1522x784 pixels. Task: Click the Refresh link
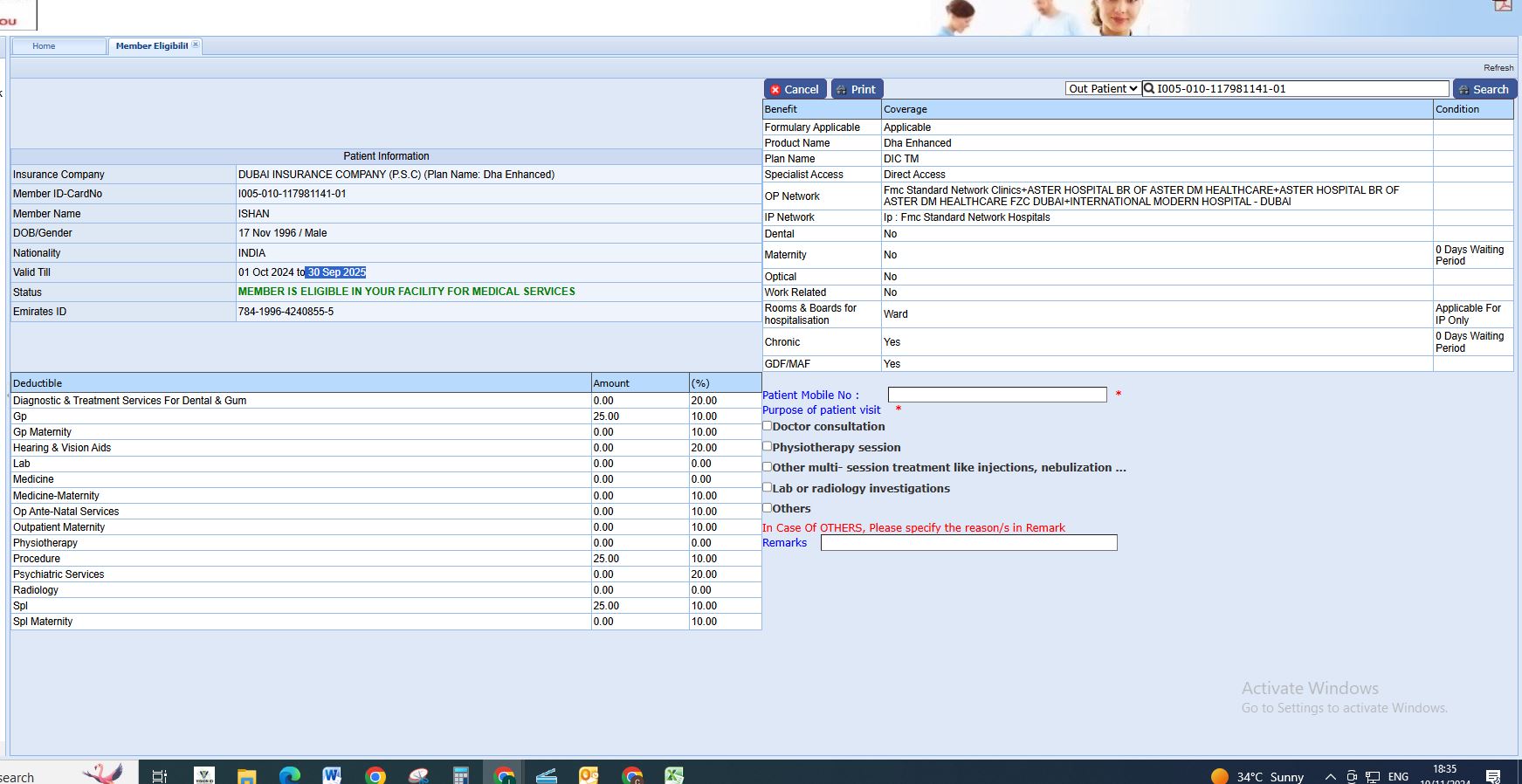1498,67
